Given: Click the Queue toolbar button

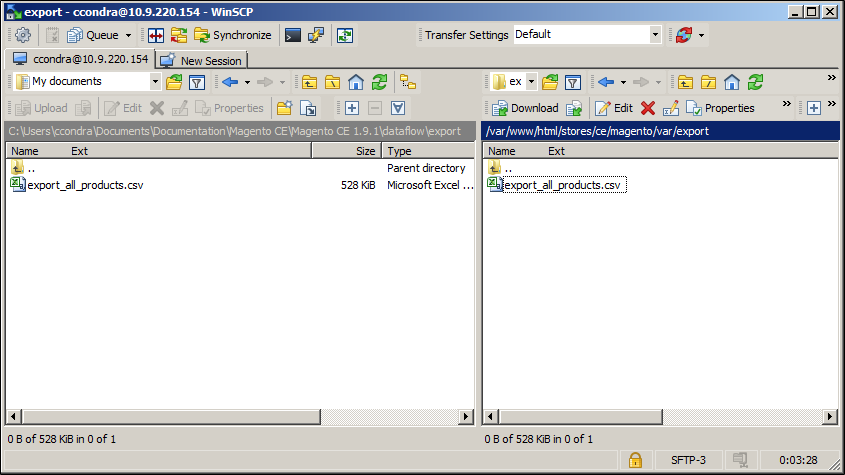Looking at the screenshot, I should 93,35.
